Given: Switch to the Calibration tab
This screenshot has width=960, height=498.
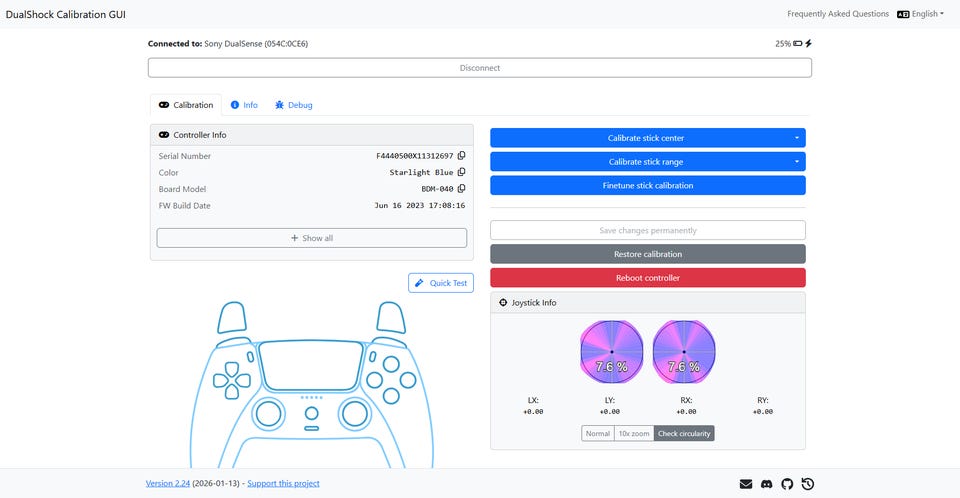Looking at the screenshot, I should tap(186, 105).
